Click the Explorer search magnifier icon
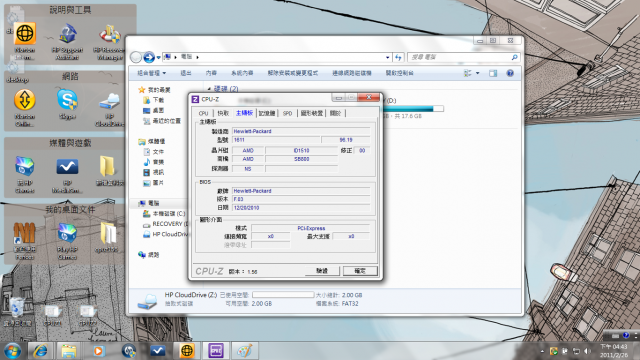The image size is (640, 360). tap(515, 57)
